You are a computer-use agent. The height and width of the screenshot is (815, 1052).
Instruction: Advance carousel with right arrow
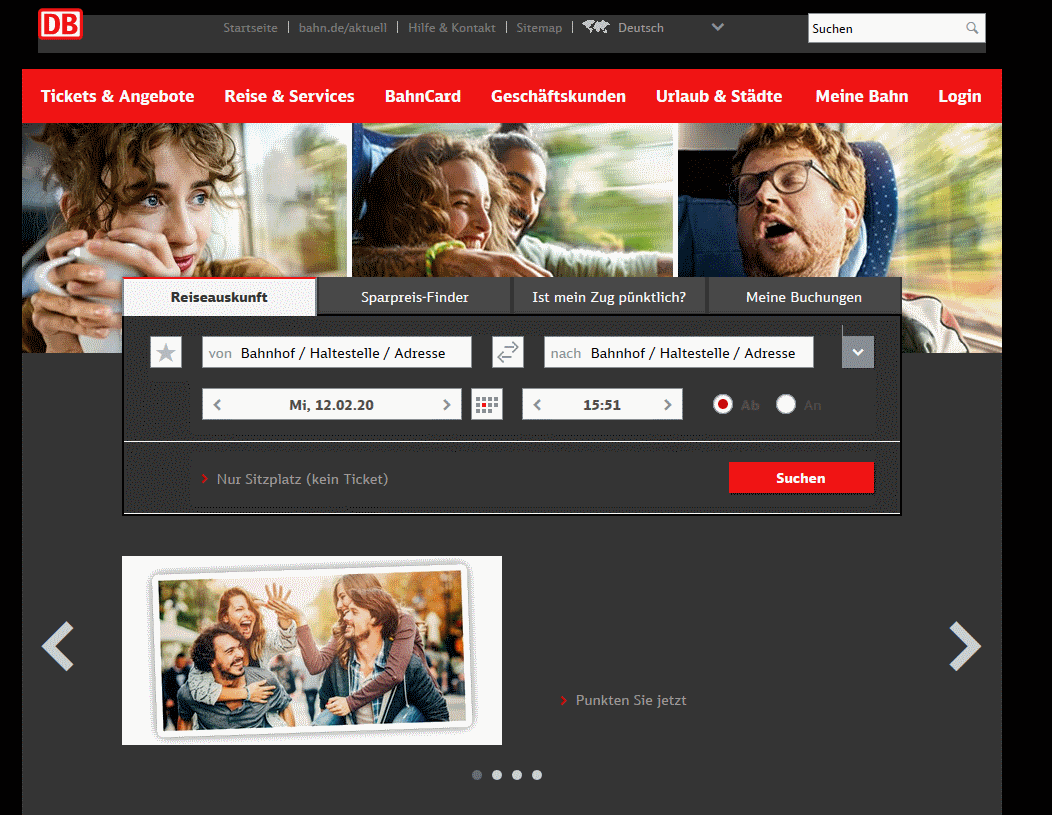964,647
